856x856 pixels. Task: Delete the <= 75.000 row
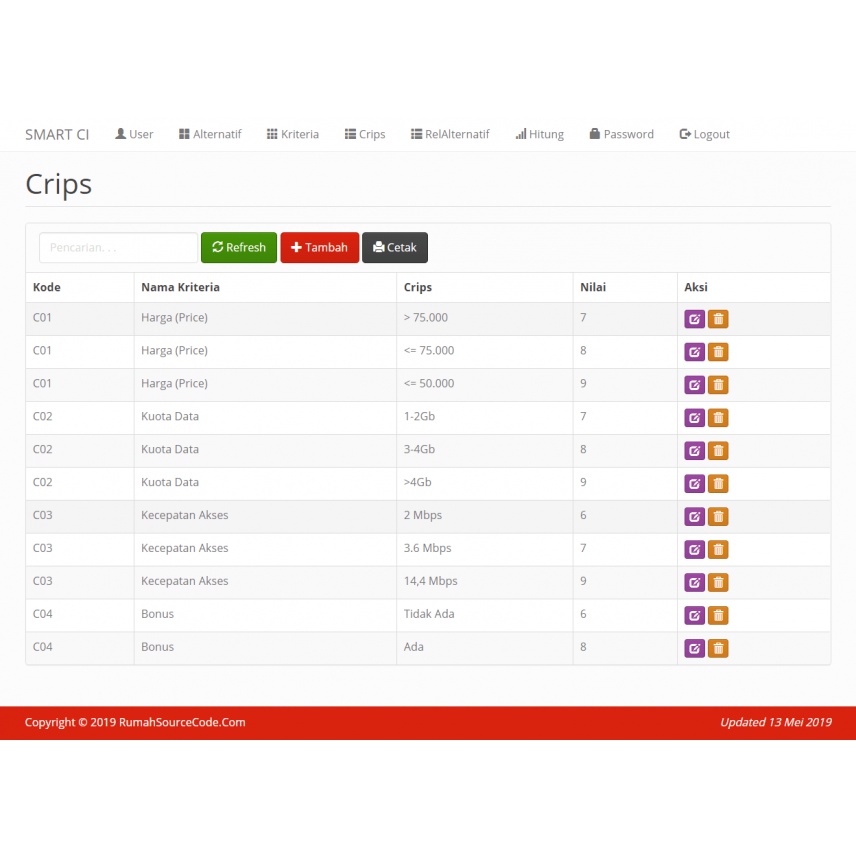click(718, 352)
